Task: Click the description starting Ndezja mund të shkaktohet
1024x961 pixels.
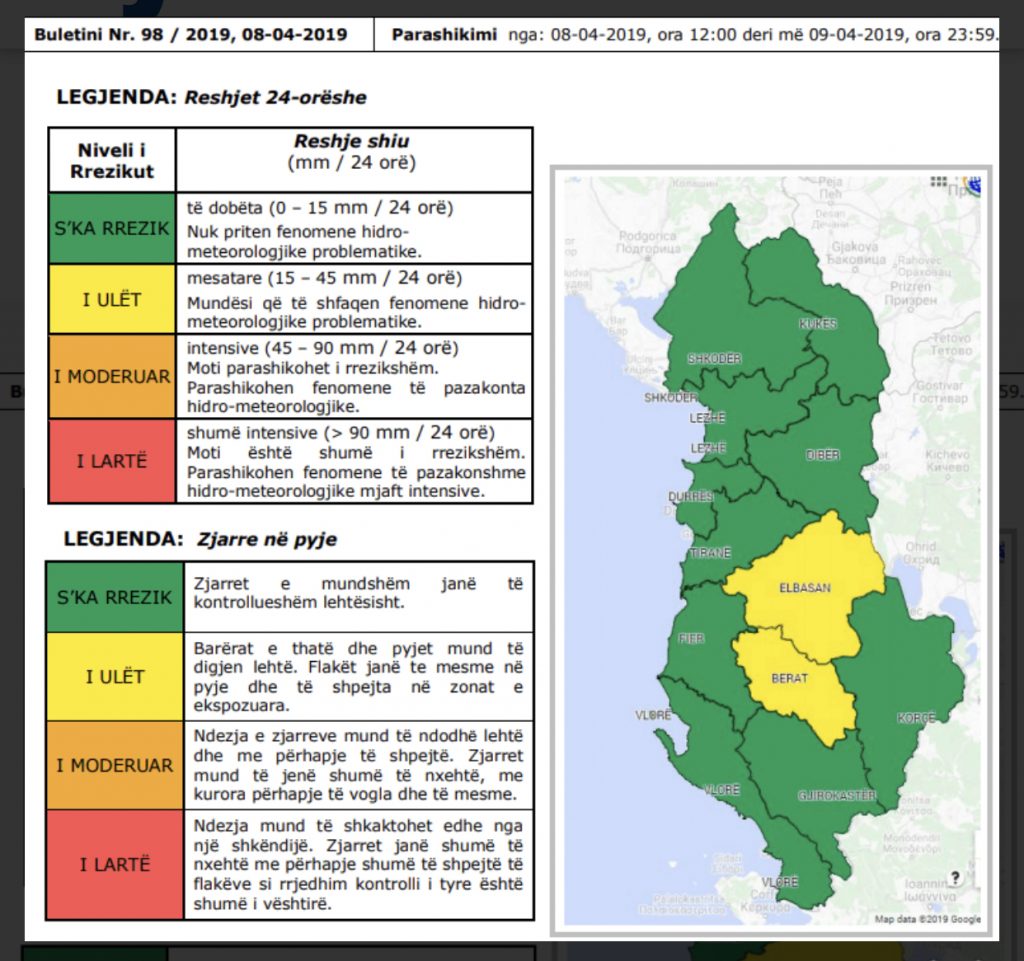Action: tap(358, 864)
